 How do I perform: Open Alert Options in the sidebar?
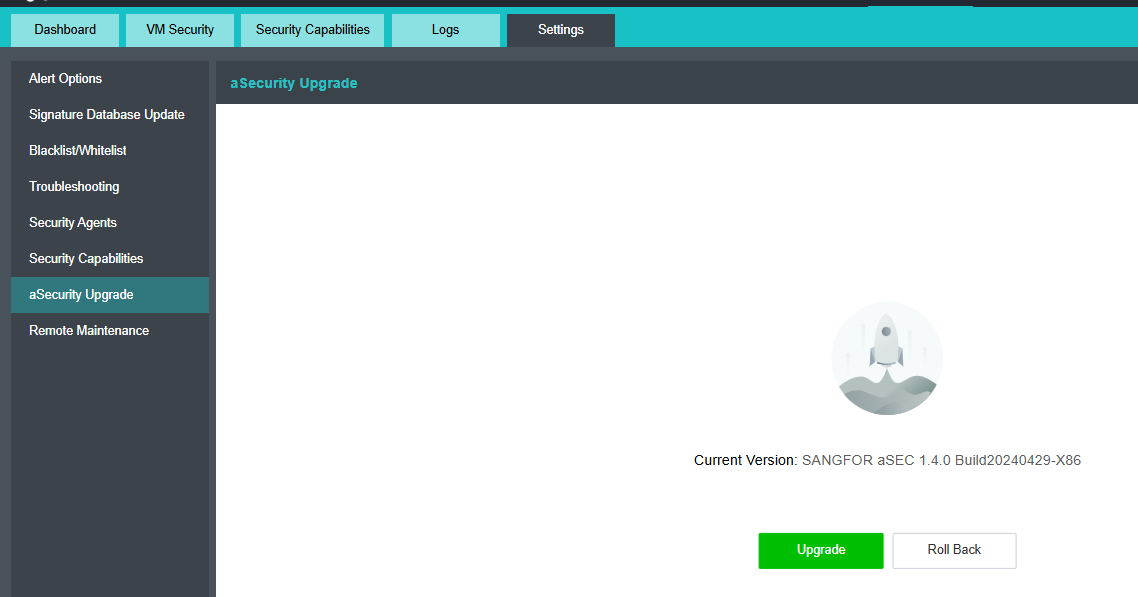[x=66, y=79]
